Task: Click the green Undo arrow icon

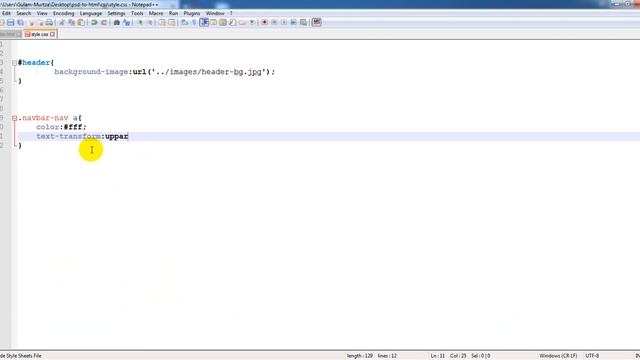Action: click(x=94, y=22)
